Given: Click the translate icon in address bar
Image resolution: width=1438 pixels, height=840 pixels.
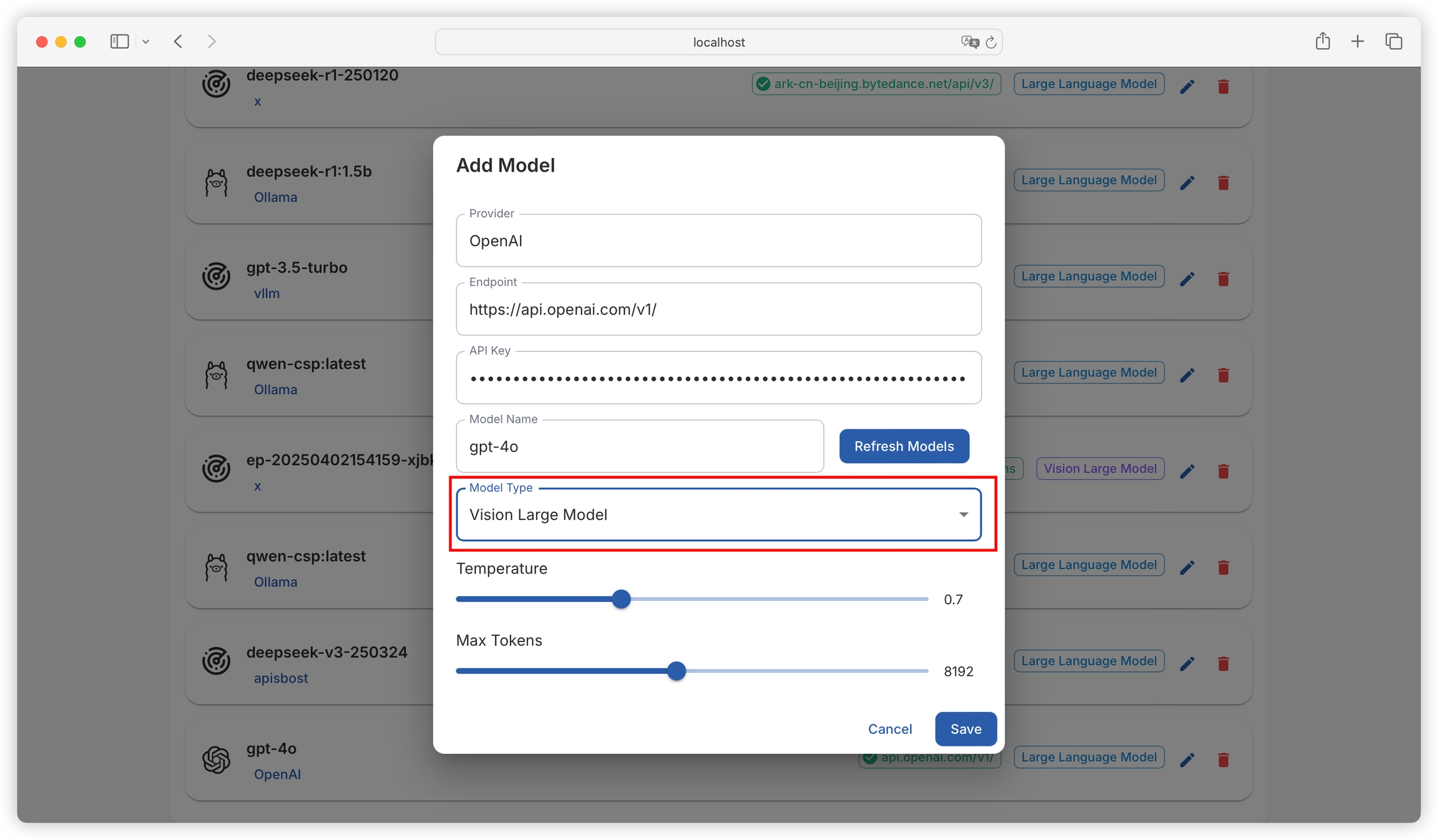Looking at the screenshot, I should [x=969, y=42].
